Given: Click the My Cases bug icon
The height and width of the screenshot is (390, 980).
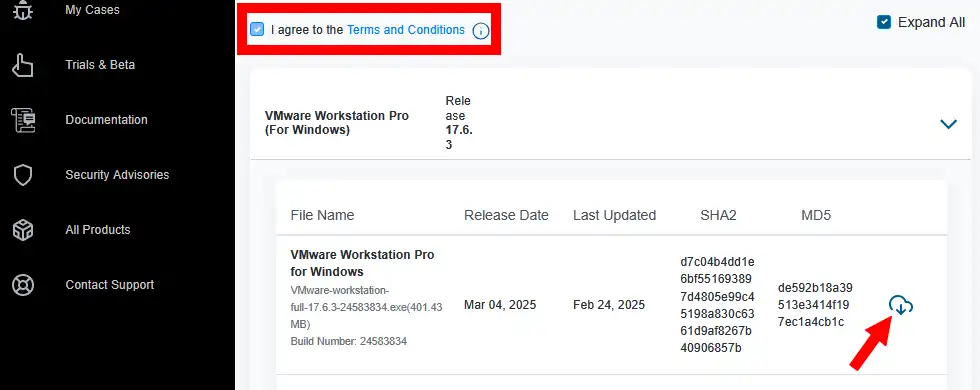Looking at the screenshot, I should pos(23,10).
